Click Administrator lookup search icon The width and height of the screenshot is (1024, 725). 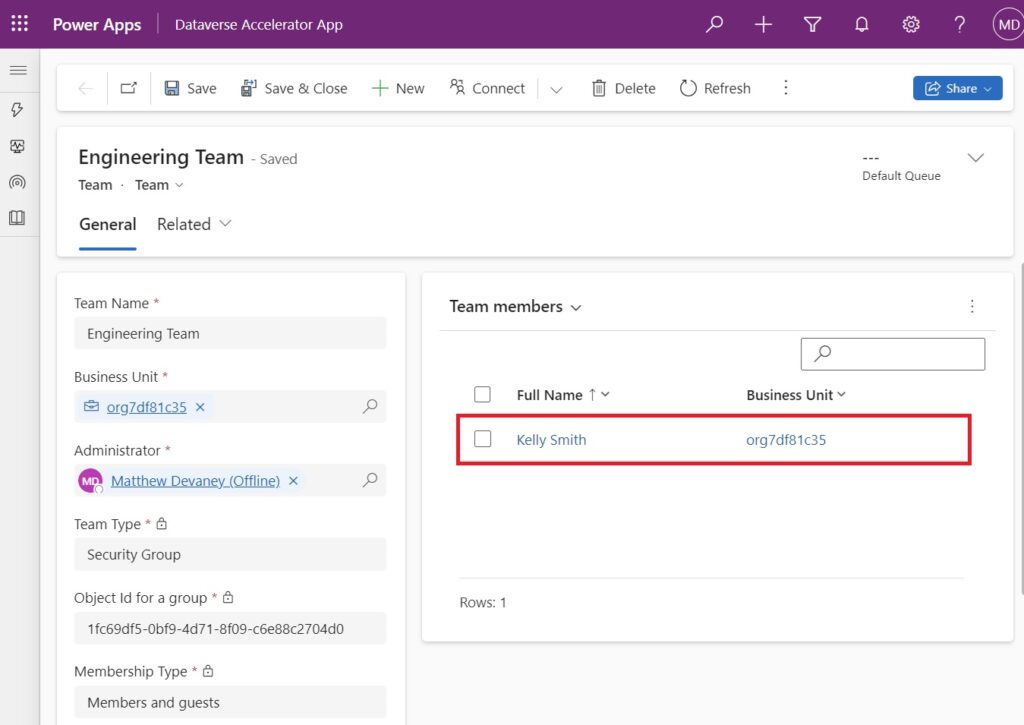pyautogui.click(x=370, y=480)
